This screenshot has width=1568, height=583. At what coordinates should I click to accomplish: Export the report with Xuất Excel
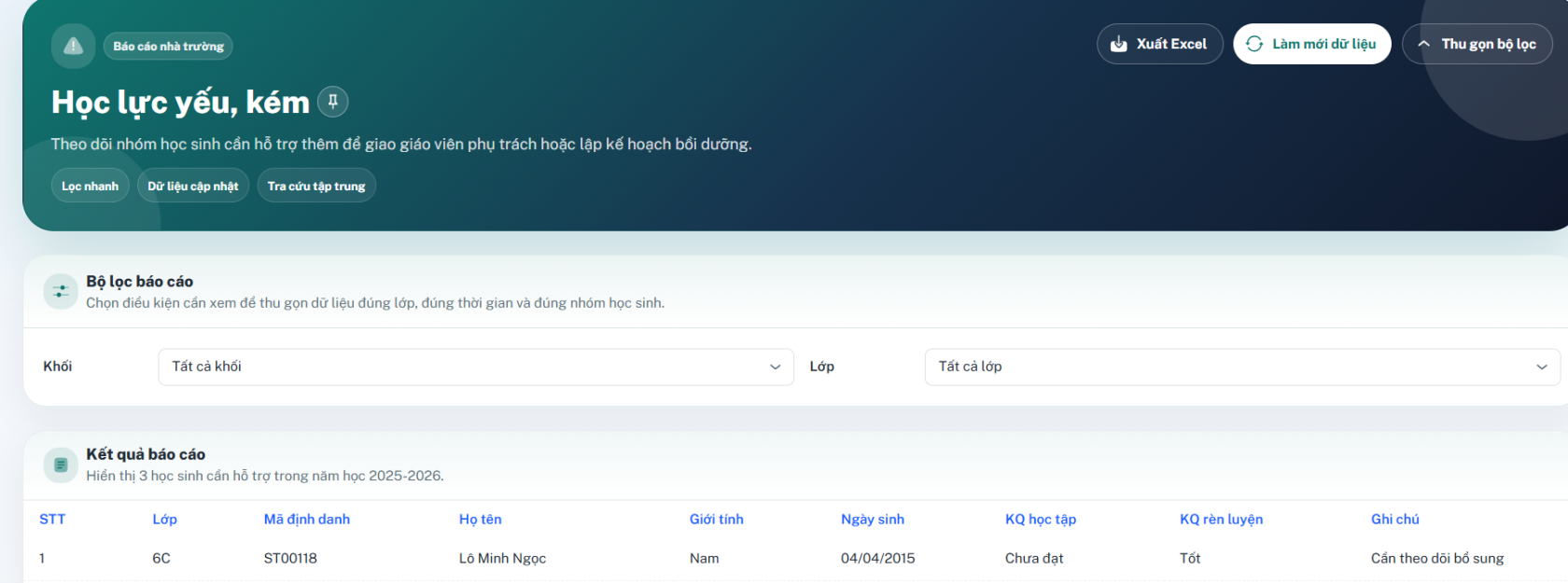(x=1159, y=44)
